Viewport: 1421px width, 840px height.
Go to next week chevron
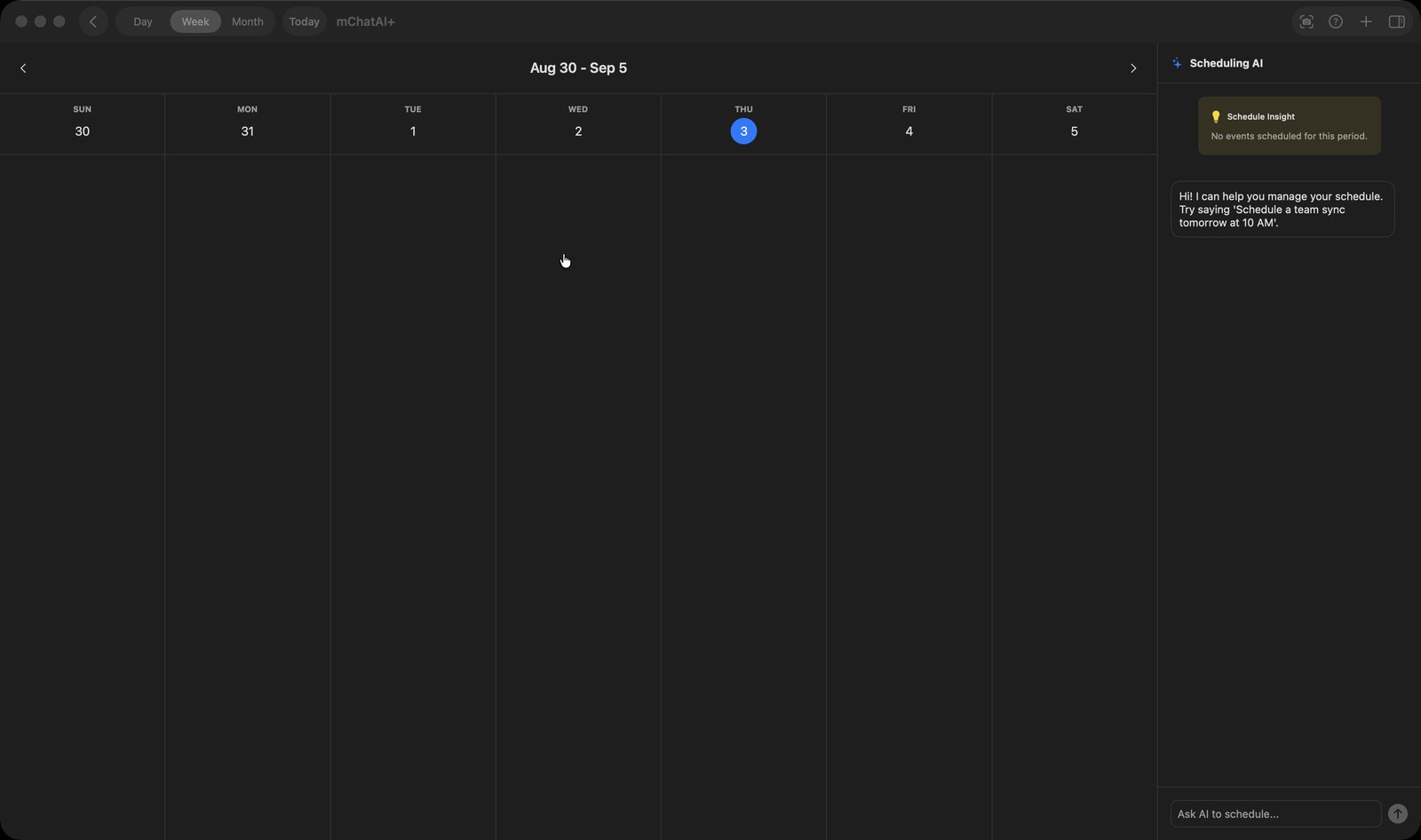(1133, 68)
